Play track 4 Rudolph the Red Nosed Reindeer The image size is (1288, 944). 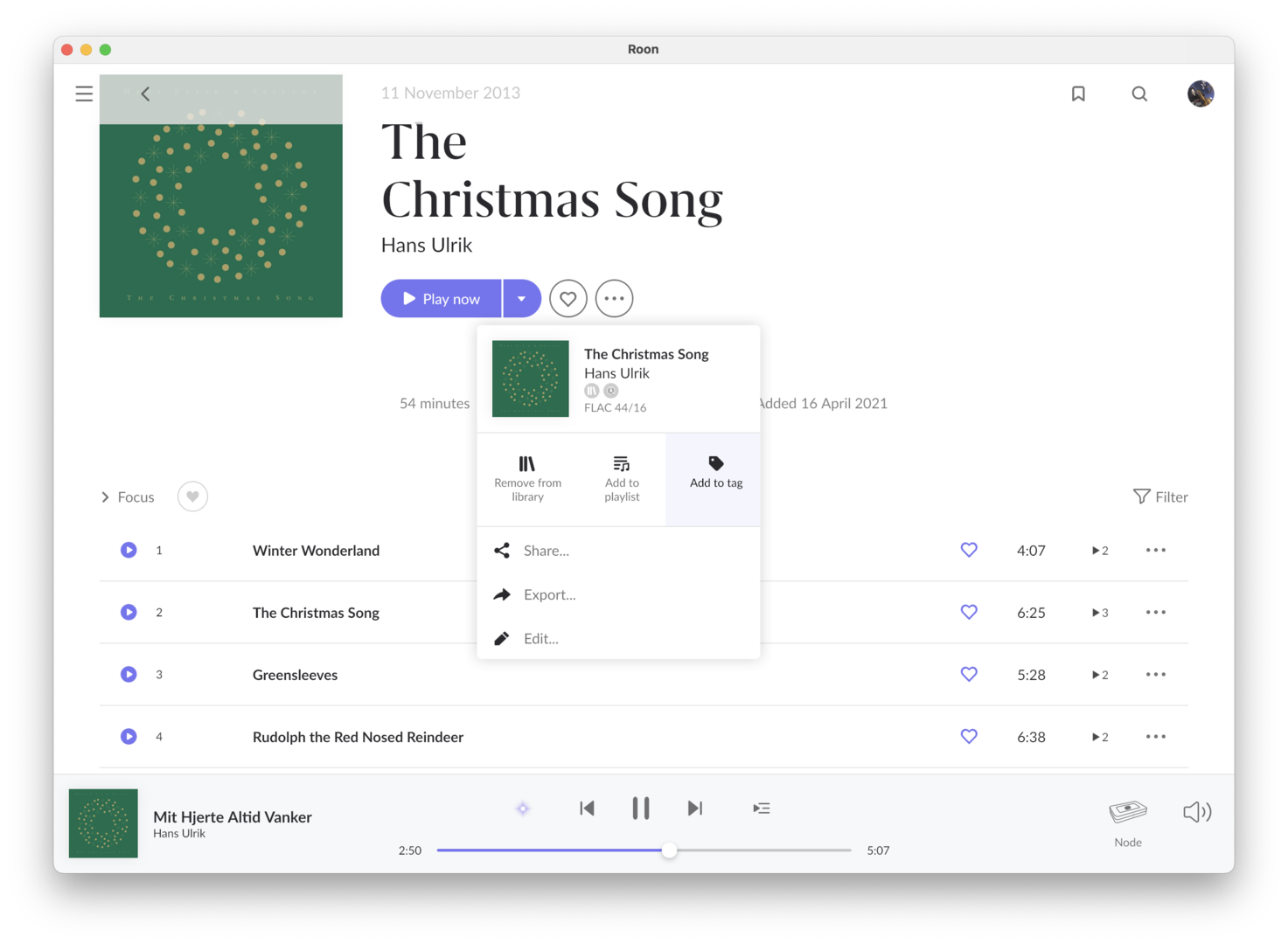(x=129, y=736)
